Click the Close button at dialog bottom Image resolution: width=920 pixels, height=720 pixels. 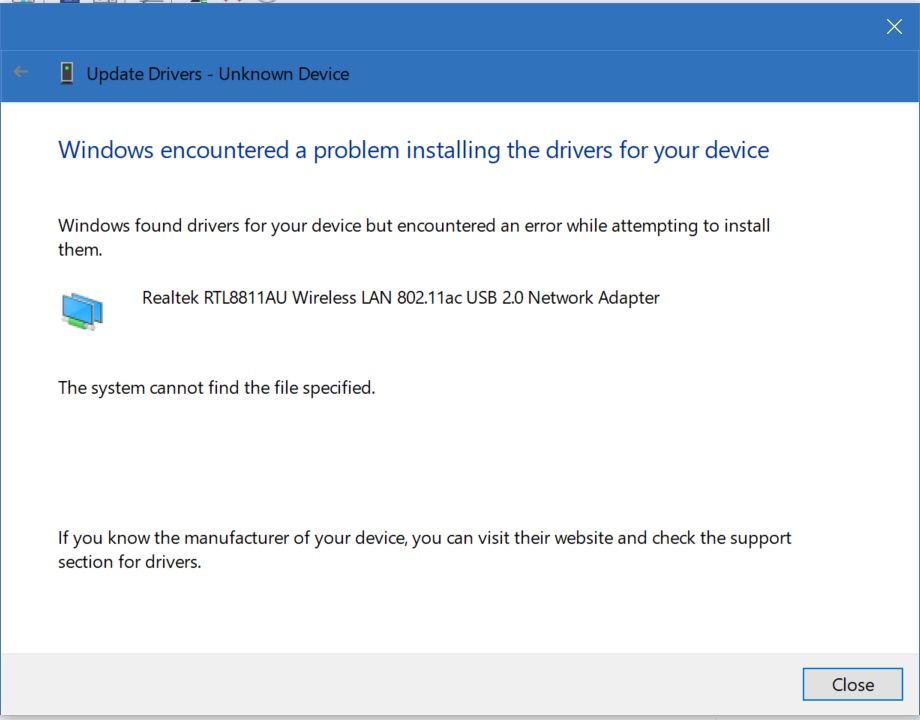point(852,684)
